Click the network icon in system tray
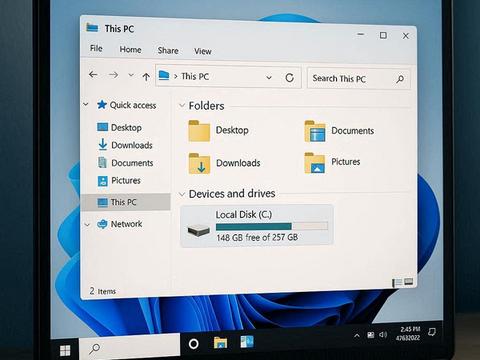Viewport: 480px width, 360px height. (371, 335)
